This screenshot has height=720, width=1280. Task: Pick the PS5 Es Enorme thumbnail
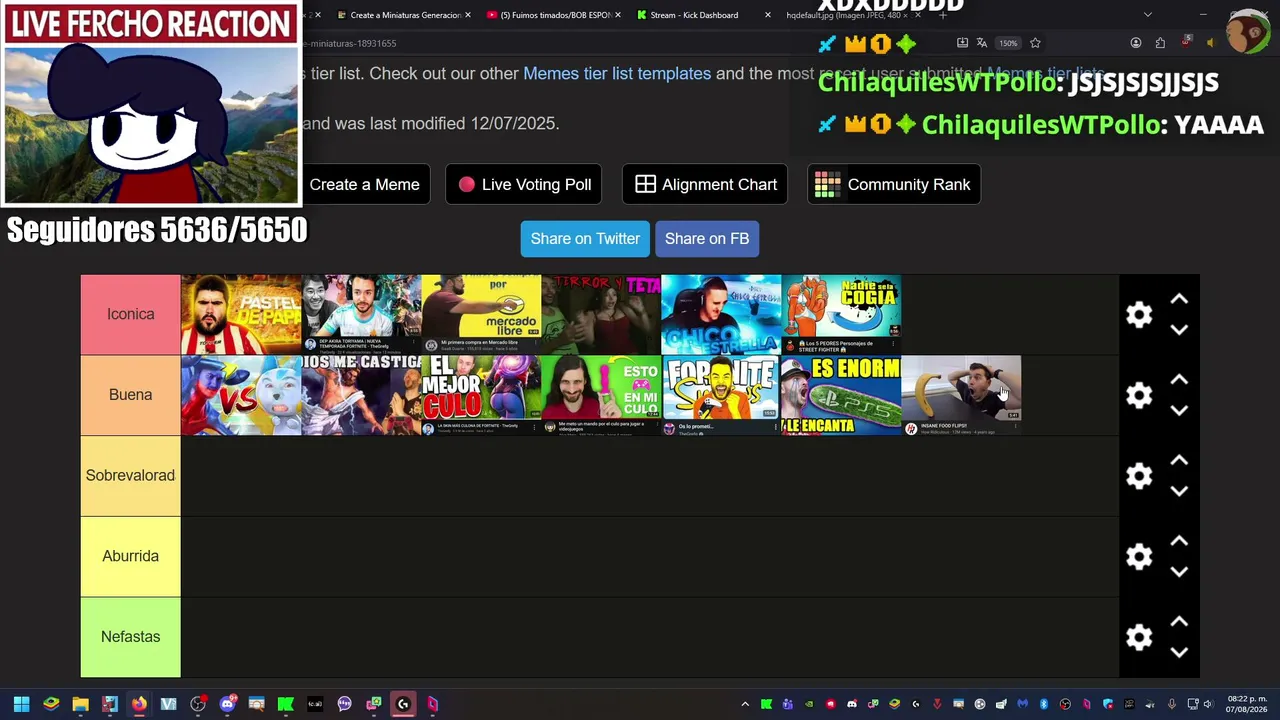coord(841,395)
